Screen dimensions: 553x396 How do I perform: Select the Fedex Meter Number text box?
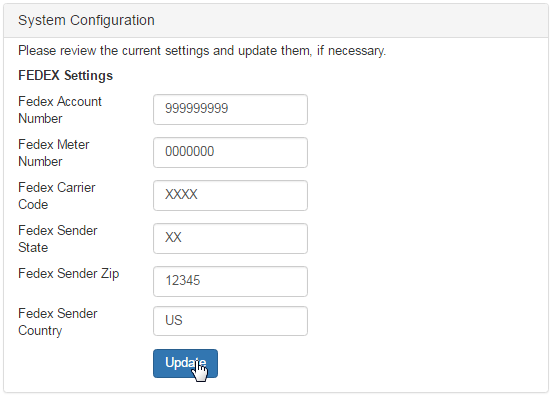click(x=230, y=152)
